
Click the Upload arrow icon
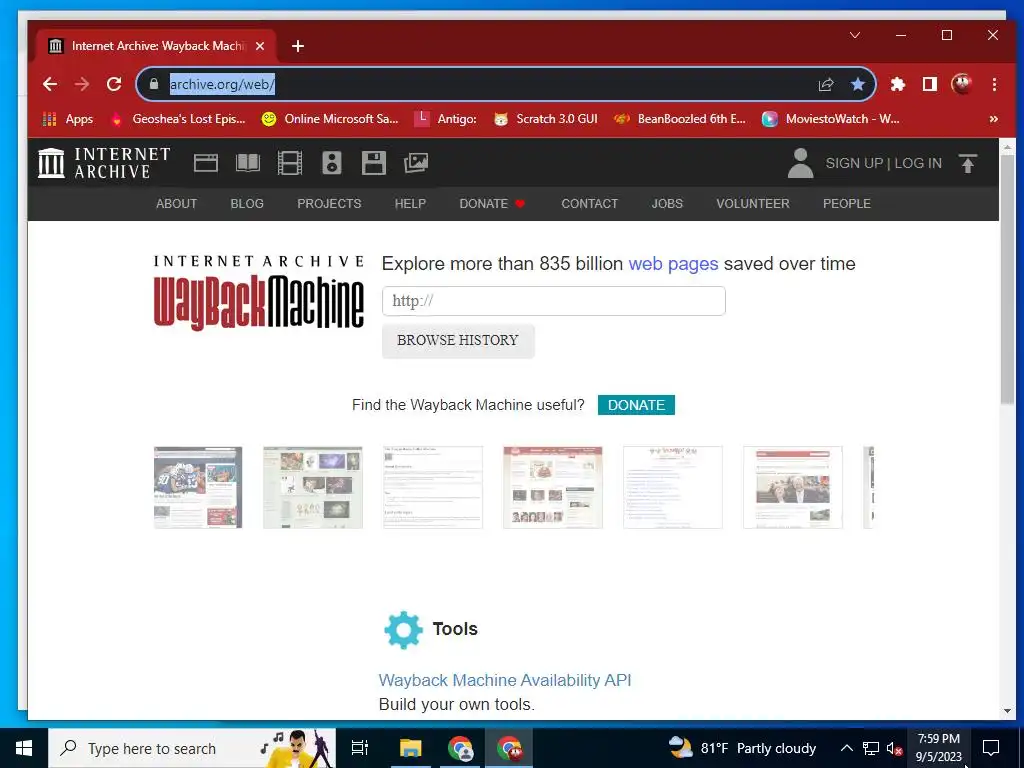[968, 163]
